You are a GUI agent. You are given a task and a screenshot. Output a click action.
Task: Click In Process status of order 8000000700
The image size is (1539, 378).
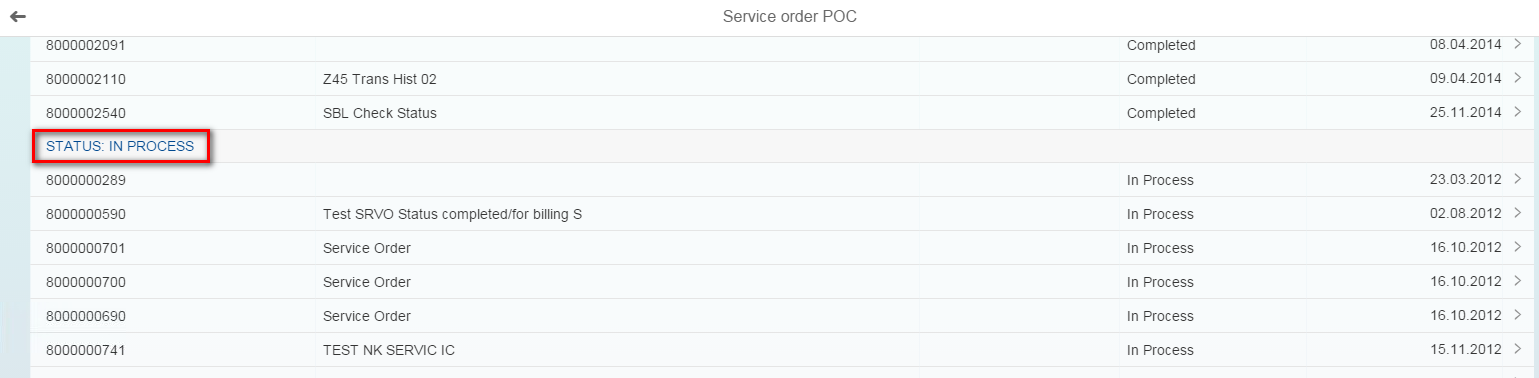[x=1160, y=283]
